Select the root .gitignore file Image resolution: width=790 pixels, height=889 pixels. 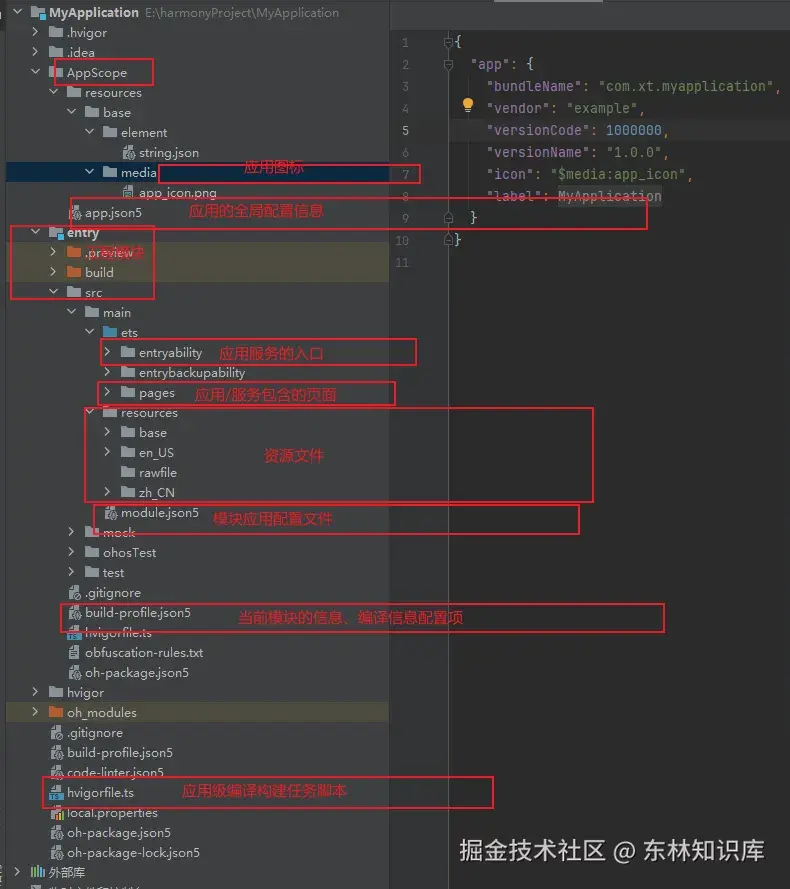(x=95, y=733)
